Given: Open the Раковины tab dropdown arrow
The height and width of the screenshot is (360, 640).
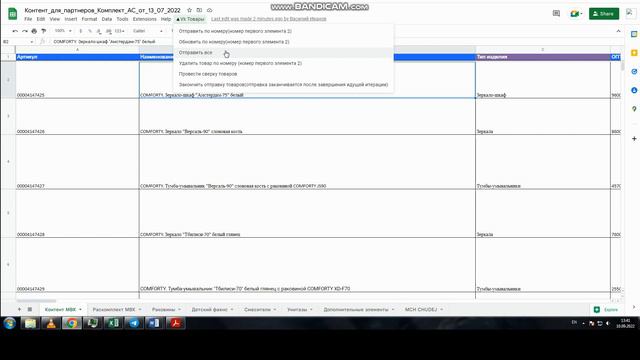Looking at the screenshot, I should click(180, 309).
